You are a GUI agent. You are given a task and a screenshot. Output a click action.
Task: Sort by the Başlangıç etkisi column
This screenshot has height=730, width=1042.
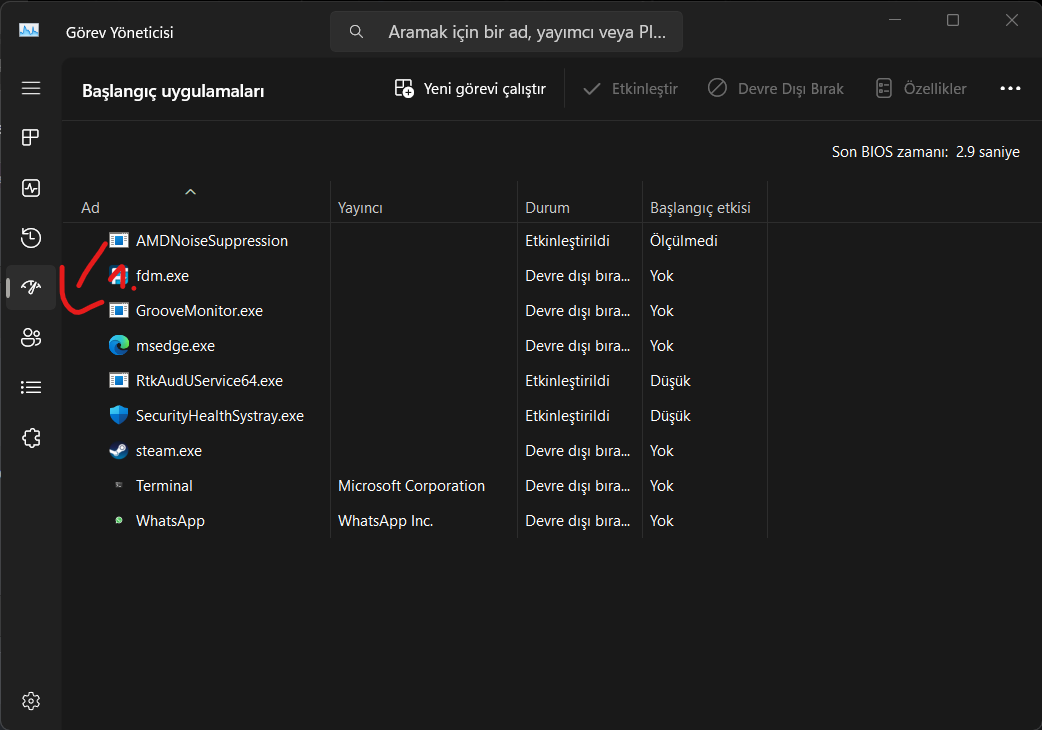700,208
